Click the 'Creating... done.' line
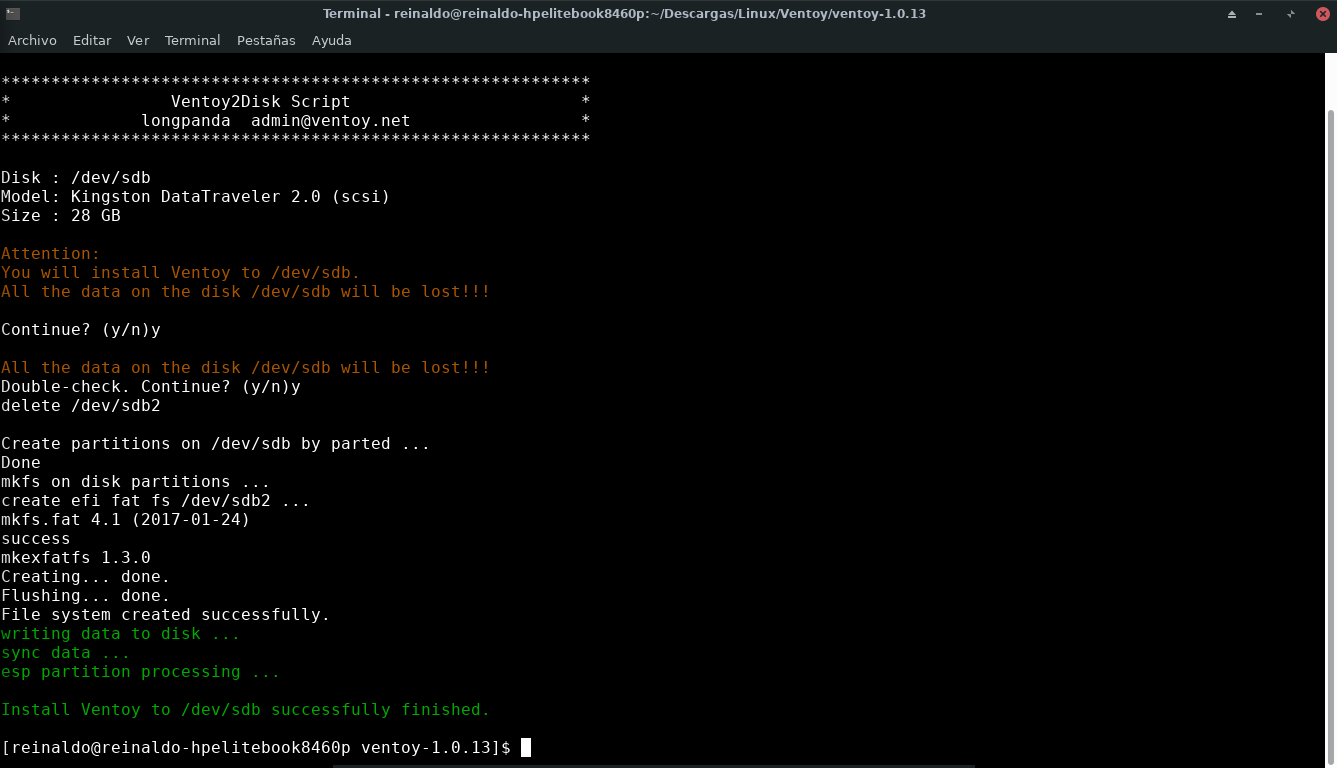 point(86,576)
